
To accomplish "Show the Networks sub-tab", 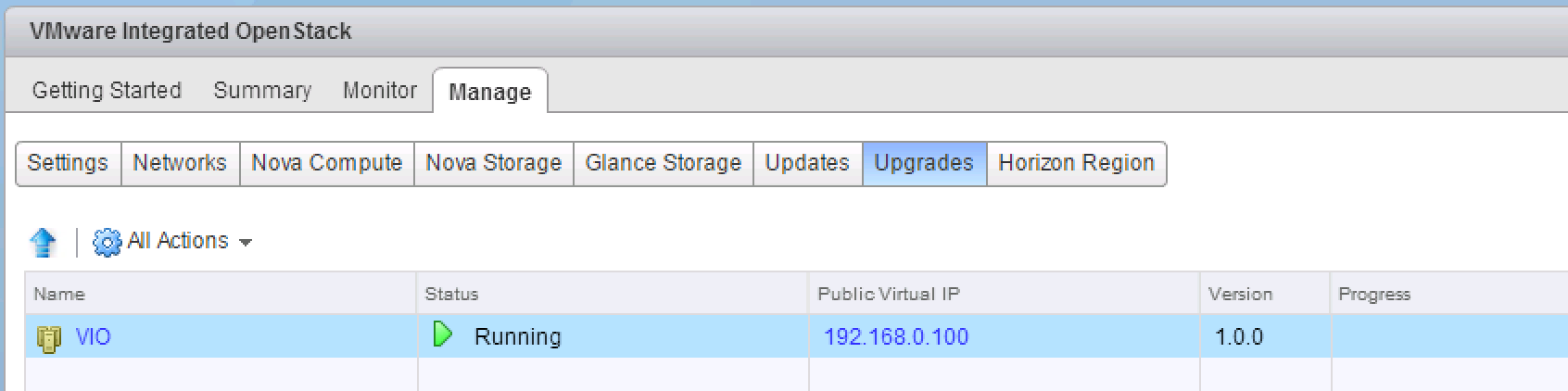I will (x=180, y=163).
